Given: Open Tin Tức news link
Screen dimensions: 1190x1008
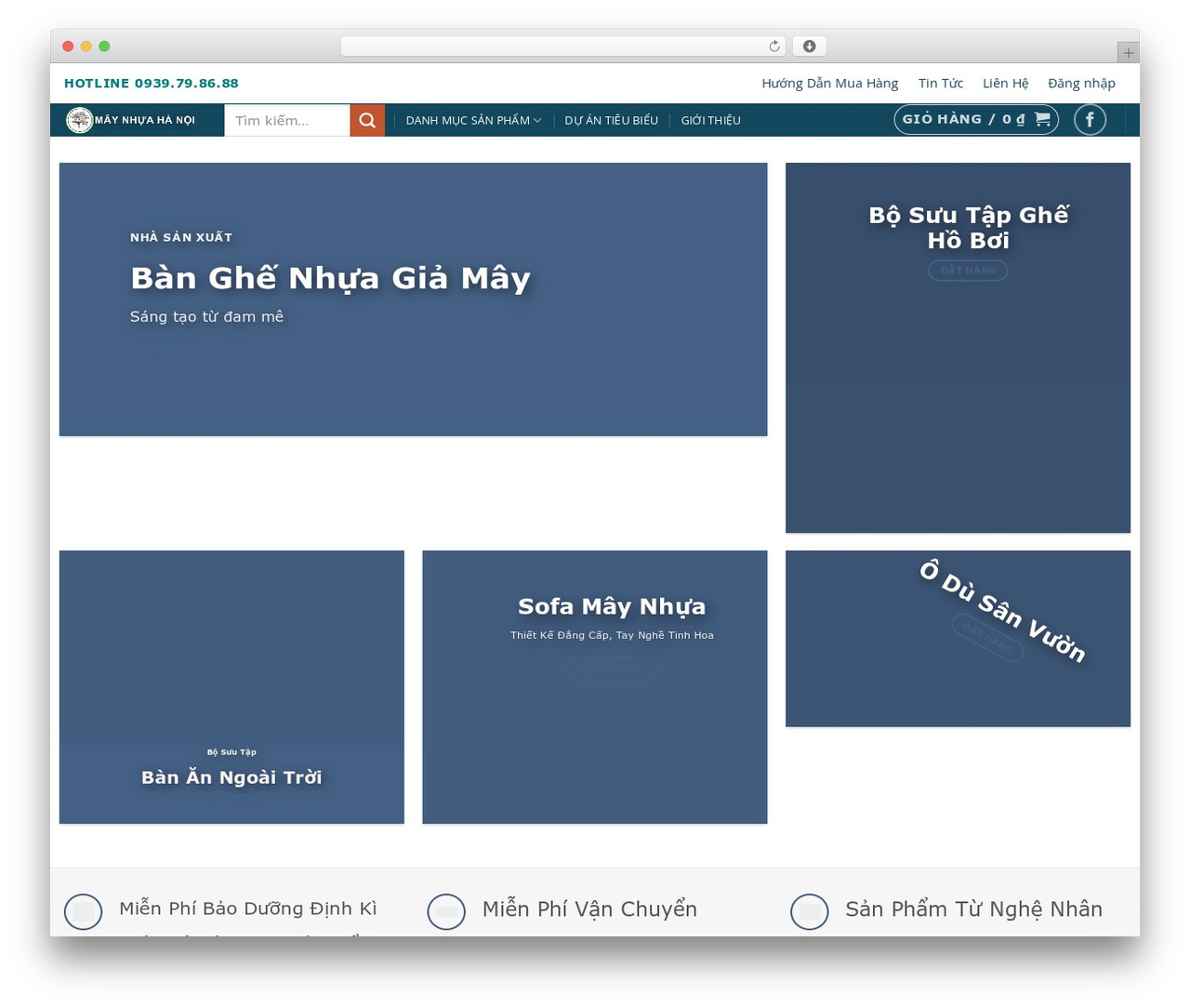Looking at the screenshot, I should [x=941, y=84].
